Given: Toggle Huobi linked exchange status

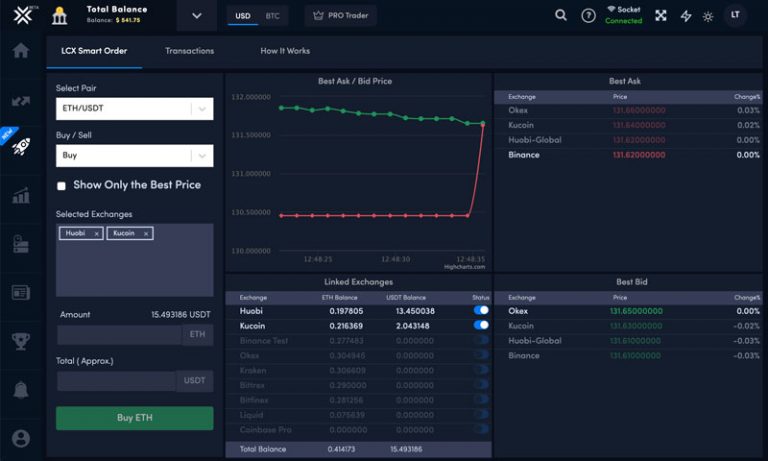Looking at the screenshot, I should (481, 310).
